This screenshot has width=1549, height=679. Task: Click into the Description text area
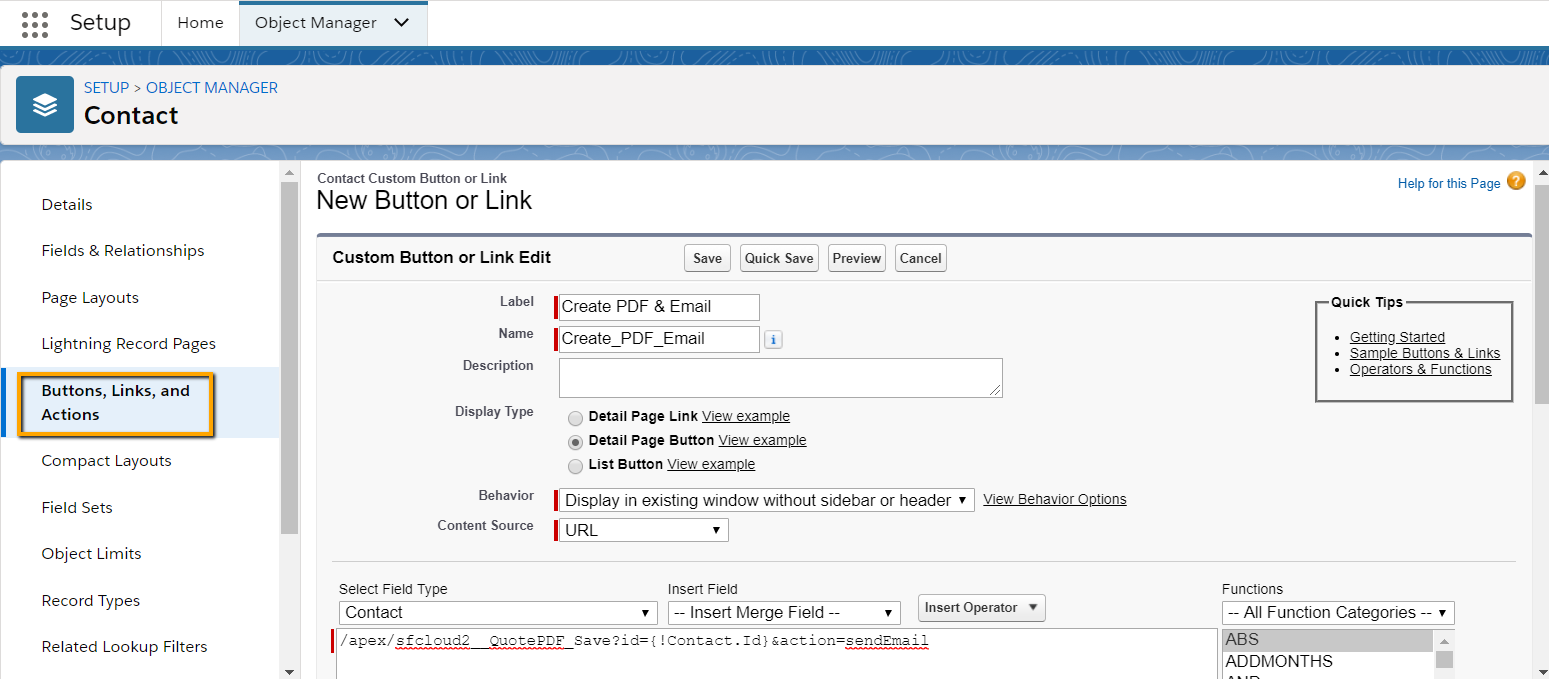[780, 378]
